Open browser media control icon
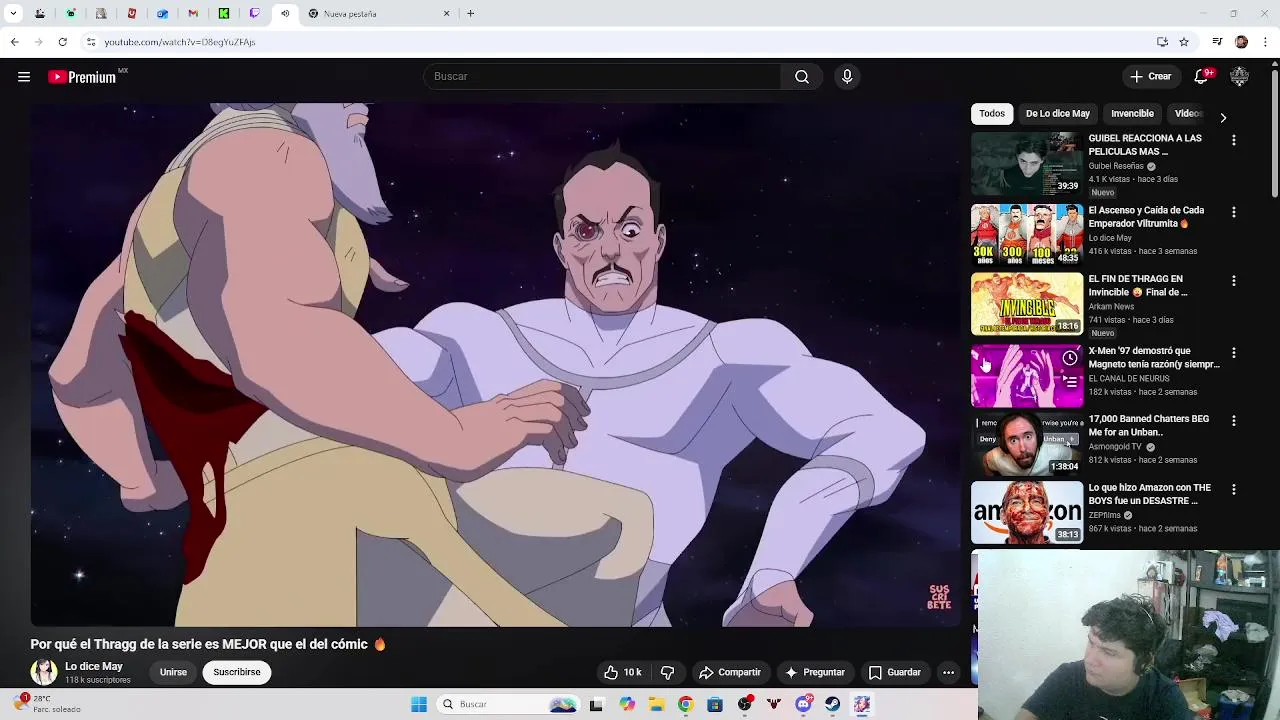 coord(1217,42)
